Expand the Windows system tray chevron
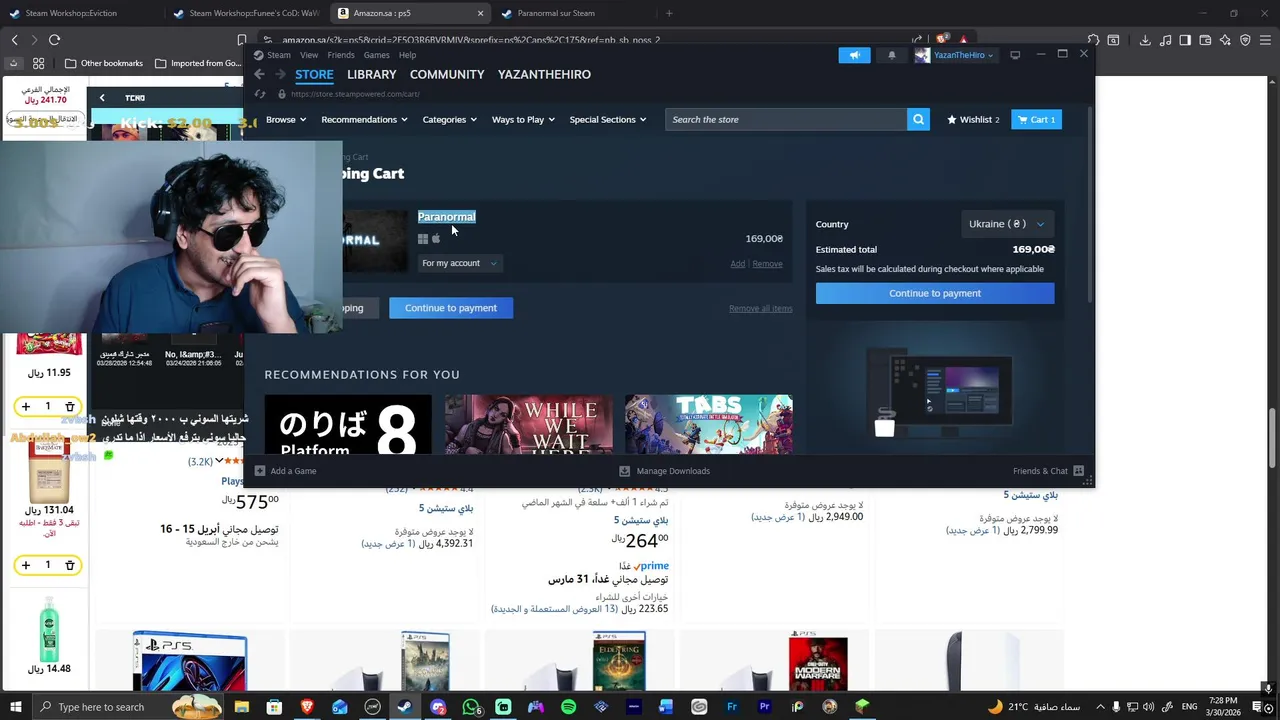 tap(1100, 707)
